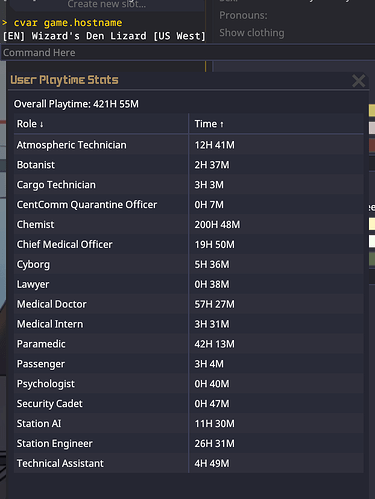The image size is (375, 499).
Task: Click the 19H 50M time value
Action: coord(214,245)
